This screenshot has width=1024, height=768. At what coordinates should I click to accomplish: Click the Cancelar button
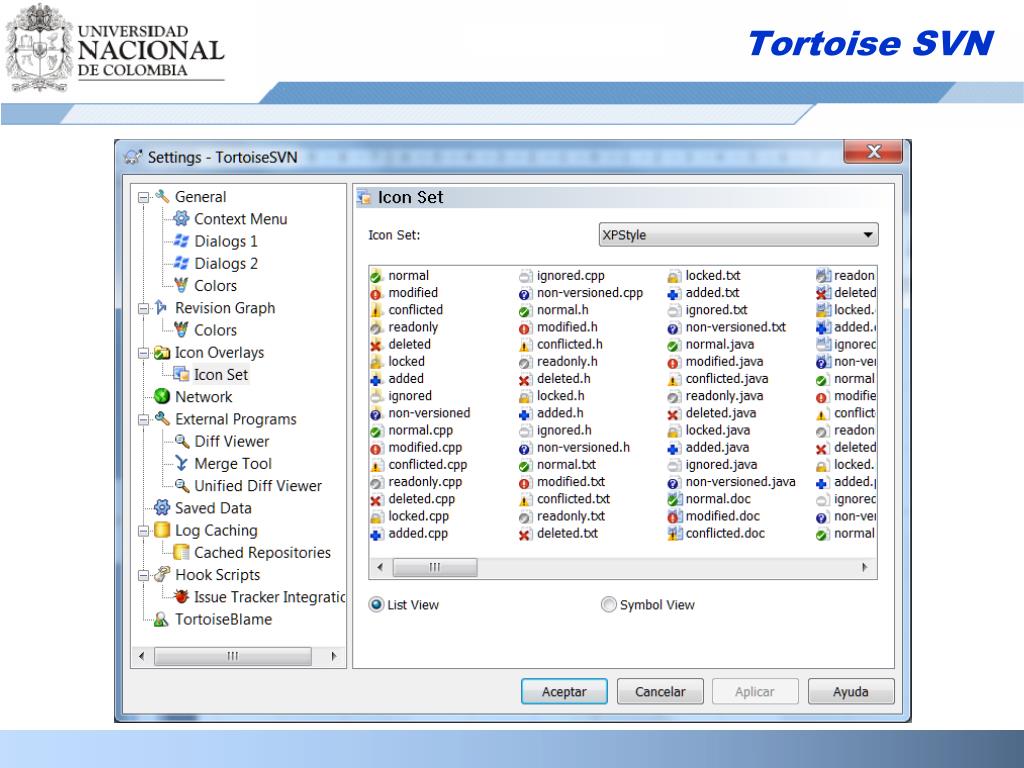point(660,692)
